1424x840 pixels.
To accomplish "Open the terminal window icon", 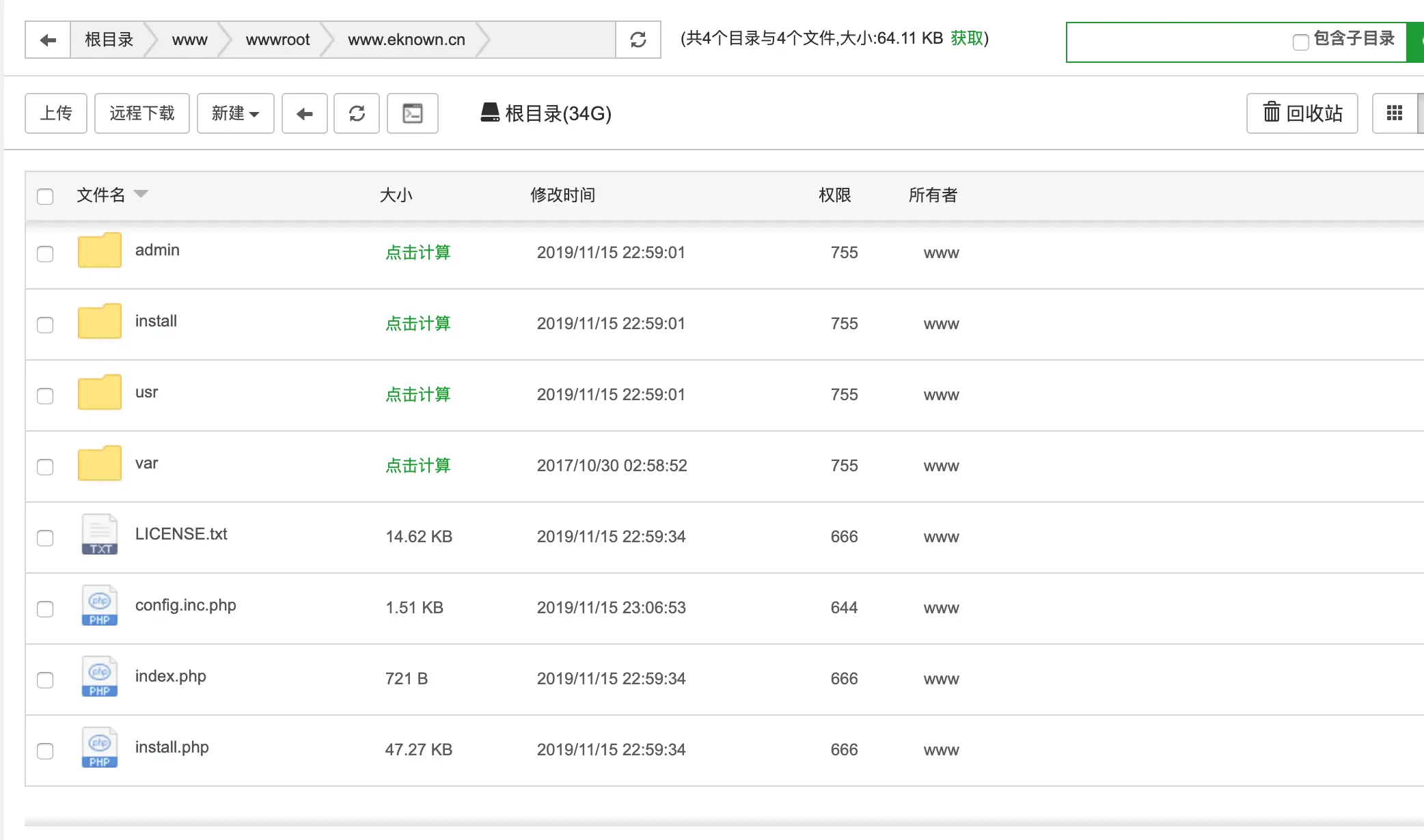I will click(413, 113).
